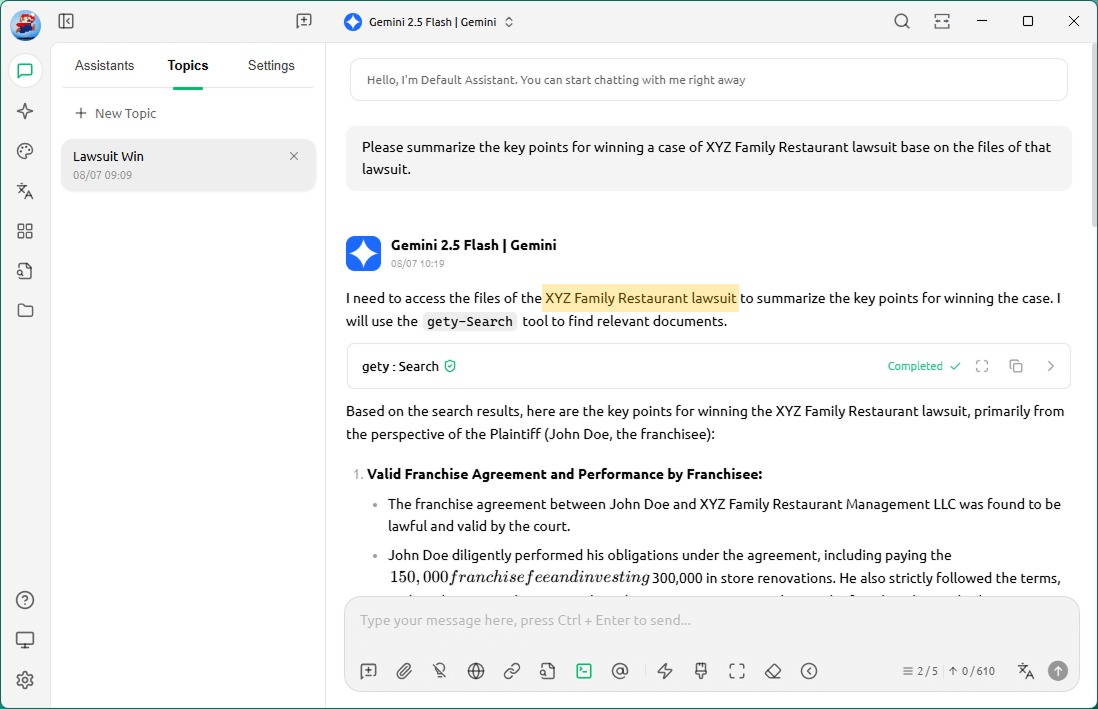Screen dimensions: 1098x709
Task: Focus the message input field
Action: (711, 620)
